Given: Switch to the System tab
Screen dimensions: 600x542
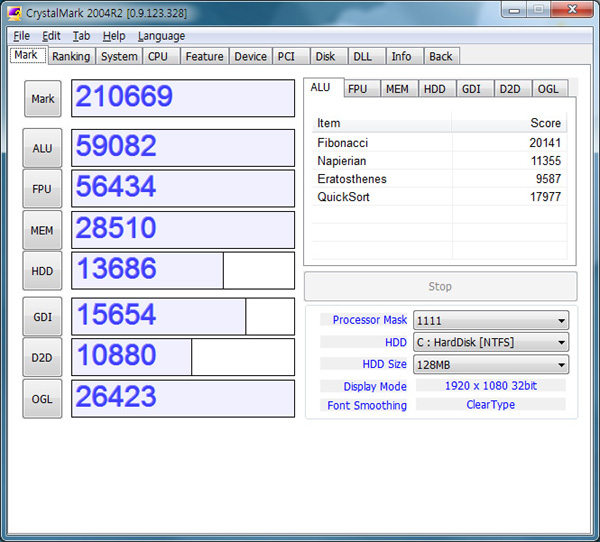Looking at the screenshot, I should point(119,56).
